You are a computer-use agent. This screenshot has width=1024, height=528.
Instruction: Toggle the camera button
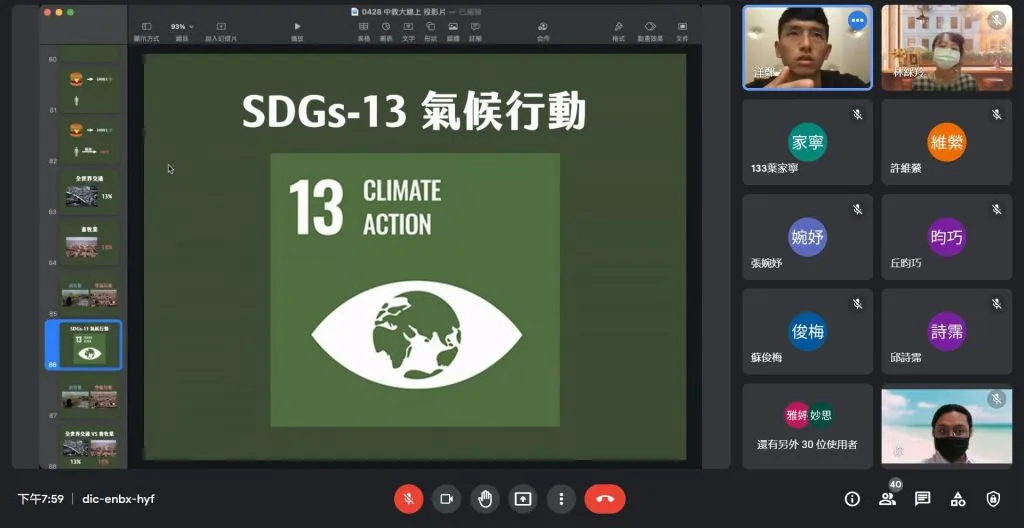click(x=446, y=498)
